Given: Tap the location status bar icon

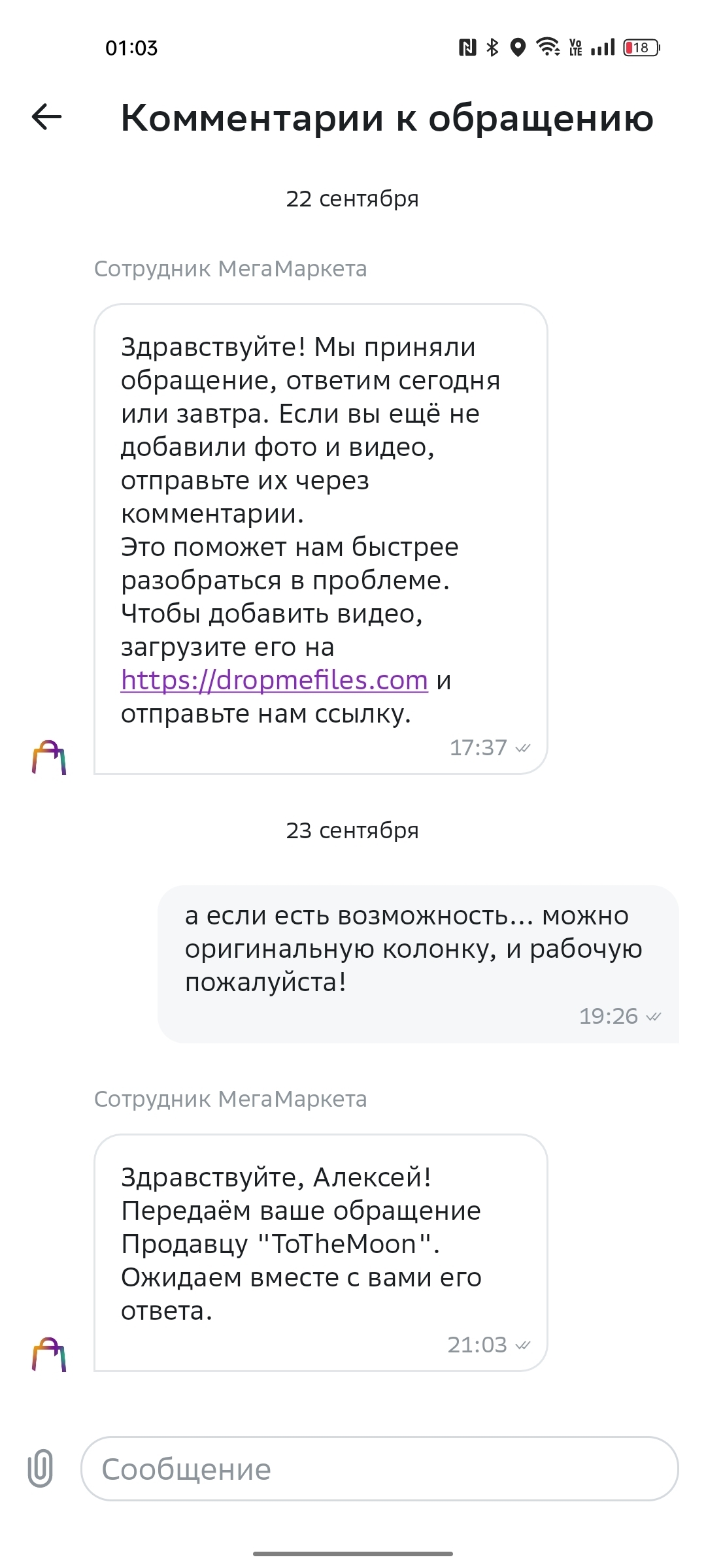Looking at the screenshot, I should [x=518, y=48].
